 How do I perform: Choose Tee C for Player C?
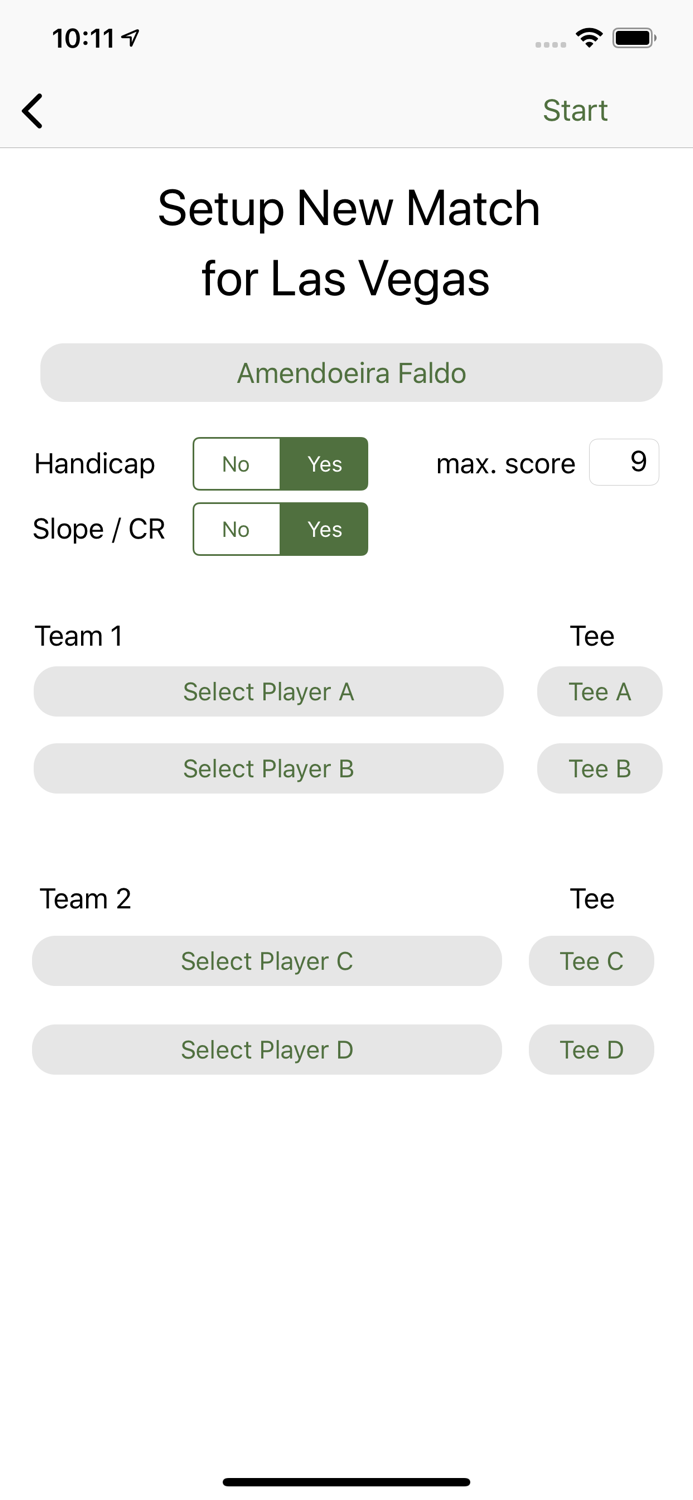[591, 961]
